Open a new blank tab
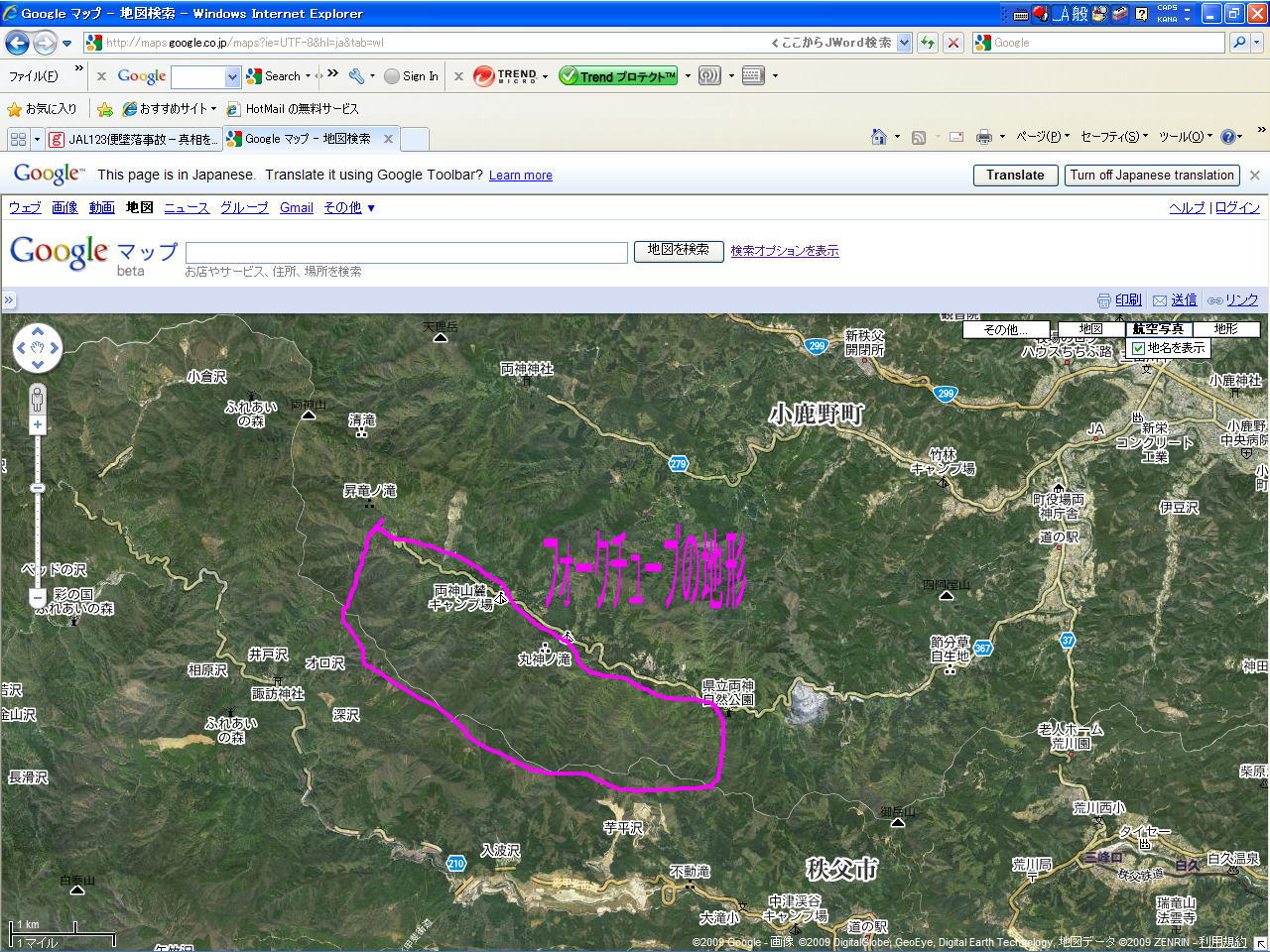This screenshot has height=952, width=1270. (x=415, y=140)
